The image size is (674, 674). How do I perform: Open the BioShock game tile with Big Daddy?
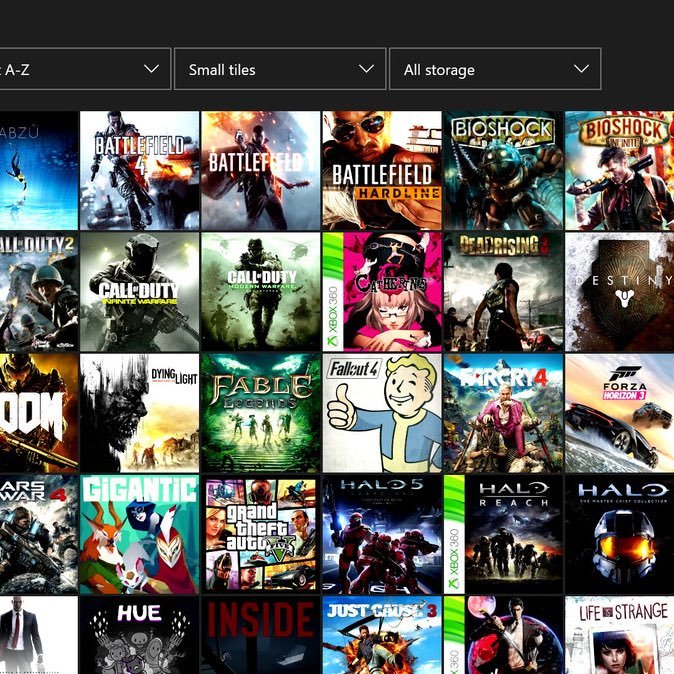pyautogui.click(x=503, y=171)
